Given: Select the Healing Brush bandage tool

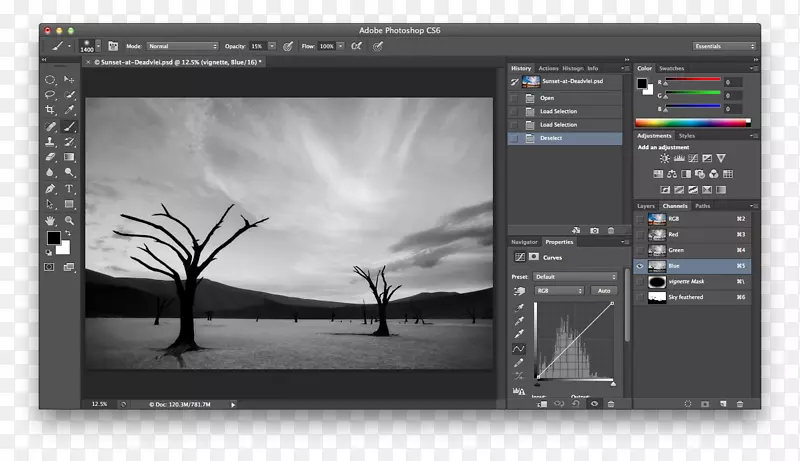Looking at the screenshot, I should pos(49,126).
